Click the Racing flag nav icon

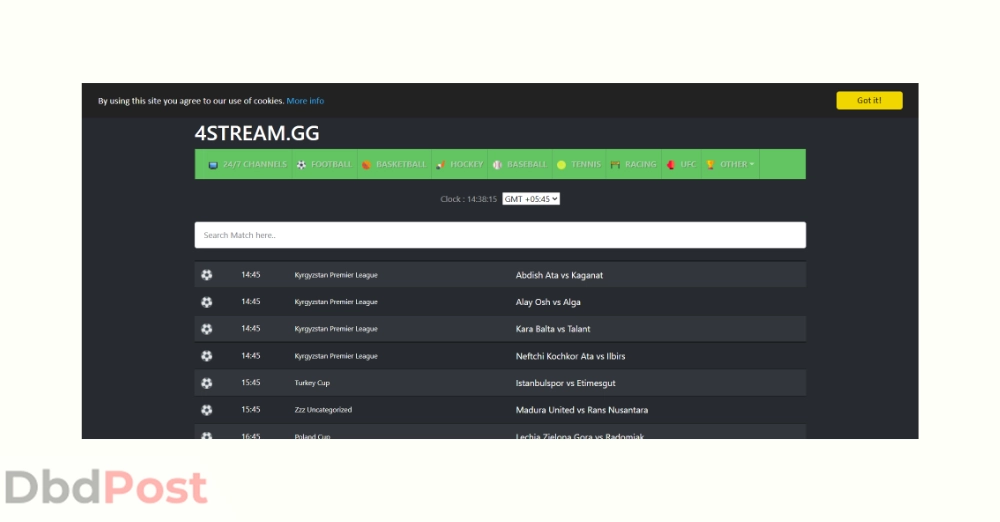tap(615, 165)
